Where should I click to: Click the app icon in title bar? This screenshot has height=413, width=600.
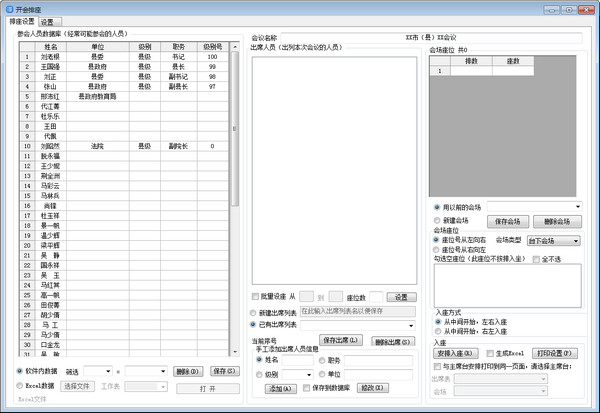coord(9,7)
